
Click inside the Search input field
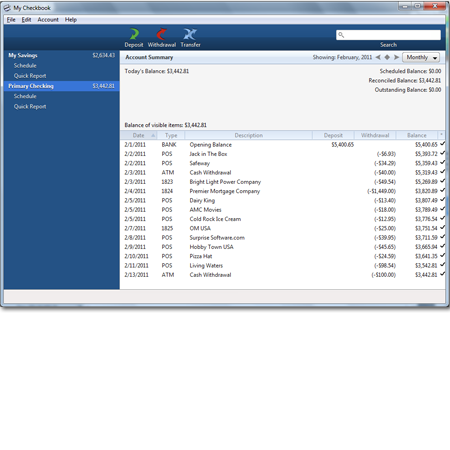click(x=392, y=35)
